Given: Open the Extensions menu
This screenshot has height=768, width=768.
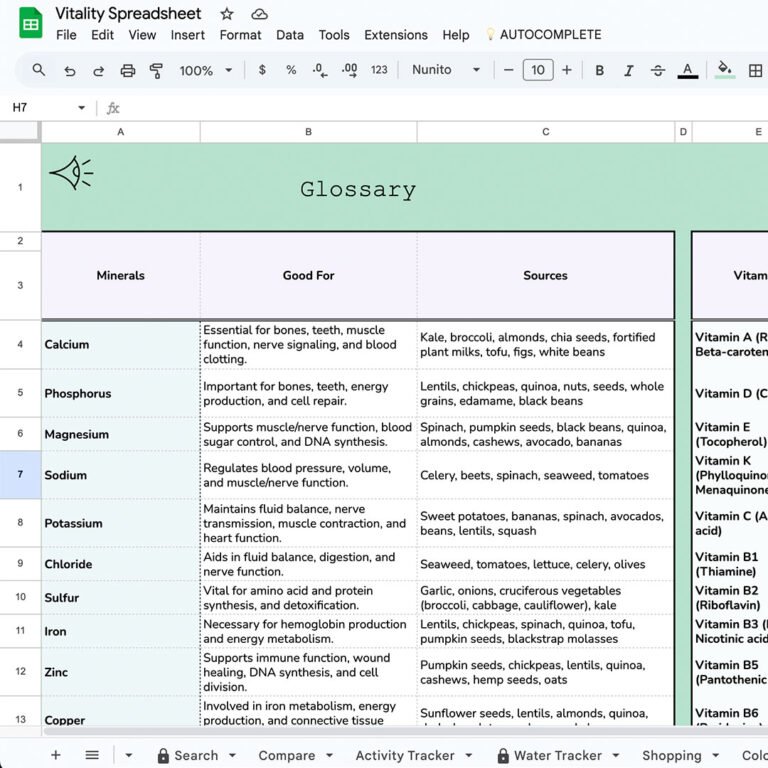Looking at the screenshot, I should 396,35.
